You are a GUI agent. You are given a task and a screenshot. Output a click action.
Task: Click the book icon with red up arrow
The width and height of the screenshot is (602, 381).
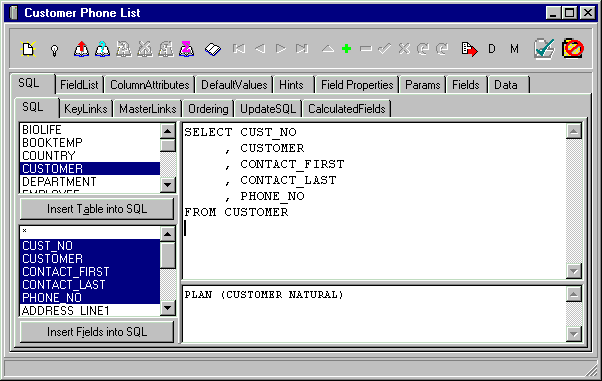[81, 49]
